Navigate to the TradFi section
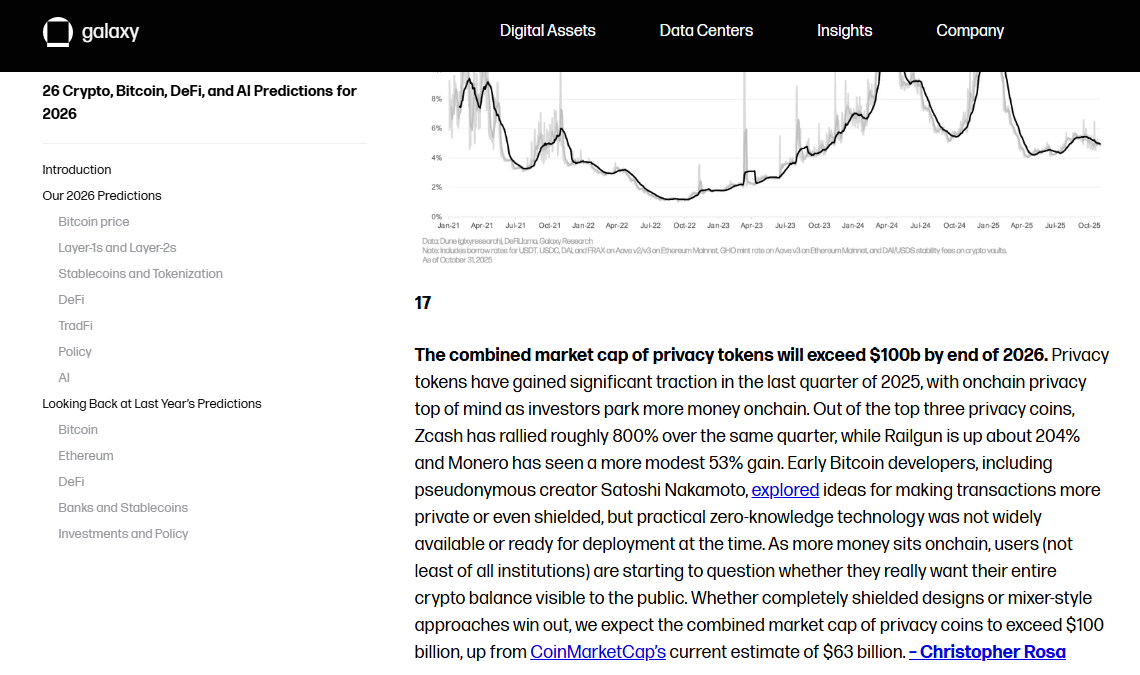The image size is (1140, 675). pos(75,325)
